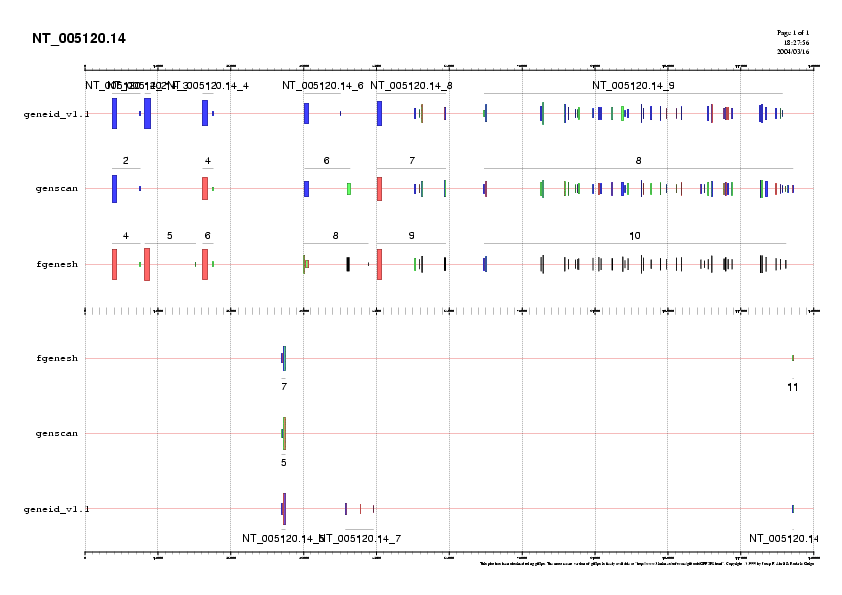The width and height of the screenshot is (842, 595).
Task: Click the genscan reverse-strand gene 5 label
Action: (x=283, y=462)
